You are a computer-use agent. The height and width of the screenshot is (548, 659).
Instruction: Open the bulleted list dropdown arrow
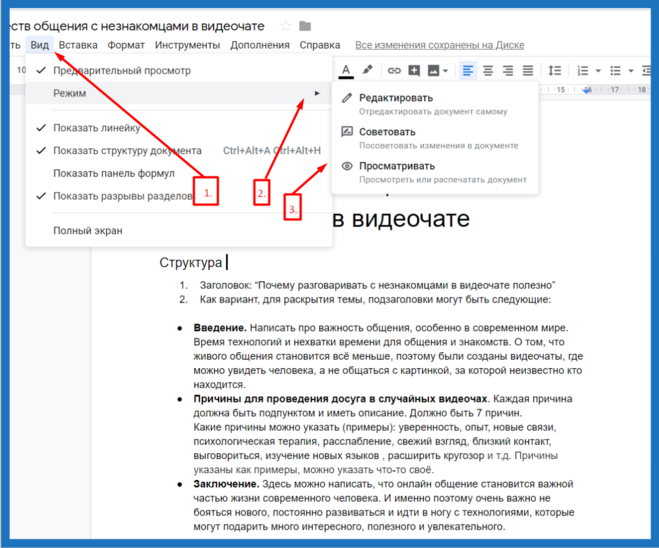(630, 70)
